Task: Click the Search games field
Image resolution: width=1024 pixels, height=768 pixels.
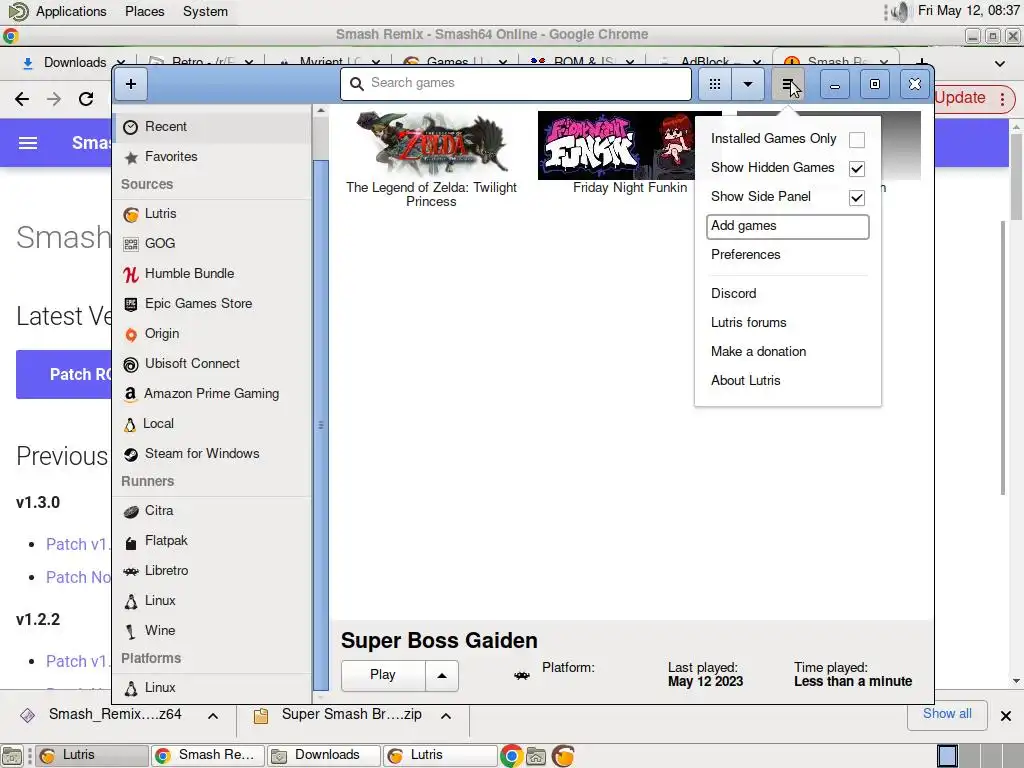Action: [516, 84]
